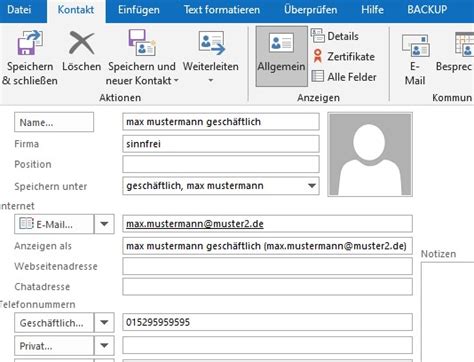The height and width of the screenshot is (362, 474).
Task: Show Alle Felder view
Action: (x=344, y=77)
